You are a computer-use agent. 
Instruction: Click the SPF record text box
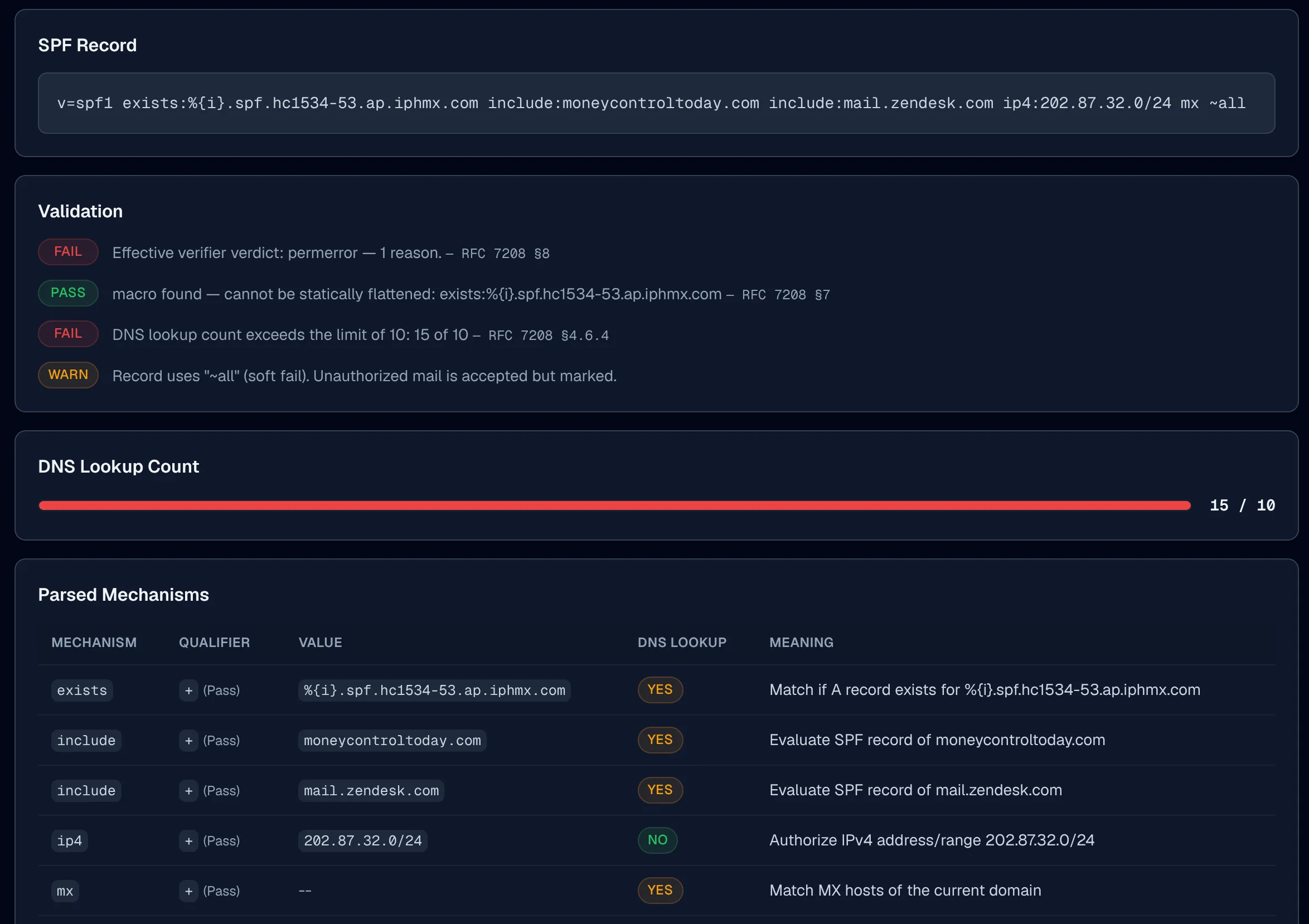point(656,103)
